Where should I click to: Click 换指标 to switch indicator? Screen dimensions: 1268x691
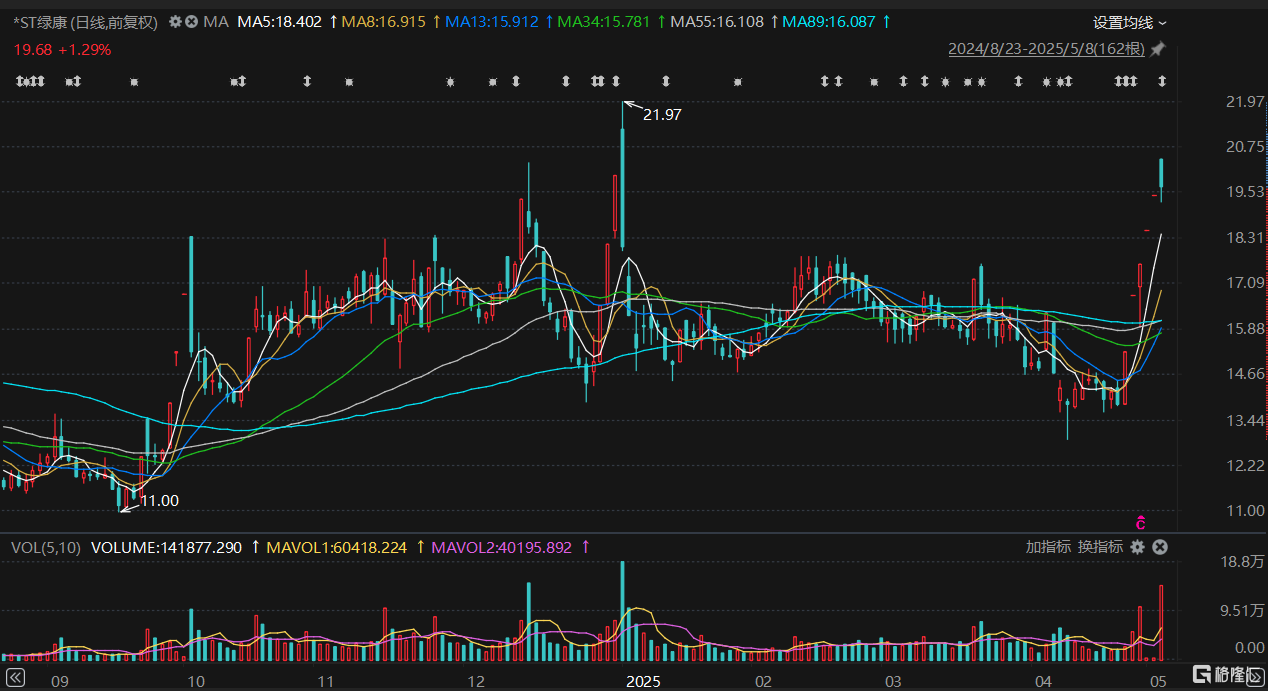[x=1100, y=547]
